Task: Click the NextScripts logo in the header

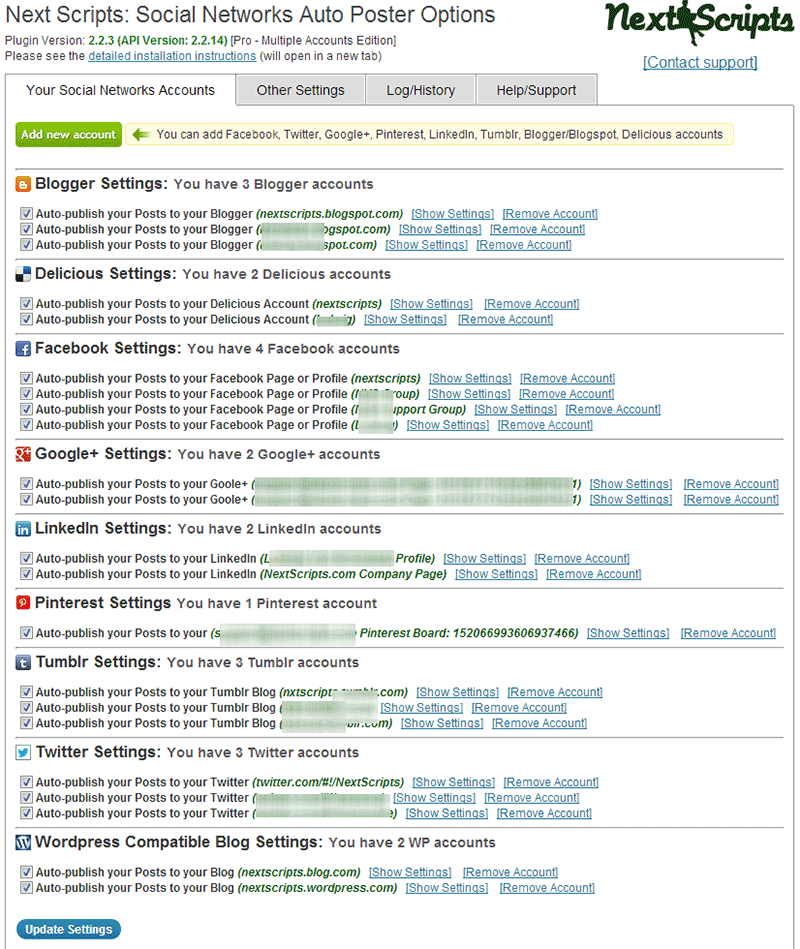Action: [699, 22]
